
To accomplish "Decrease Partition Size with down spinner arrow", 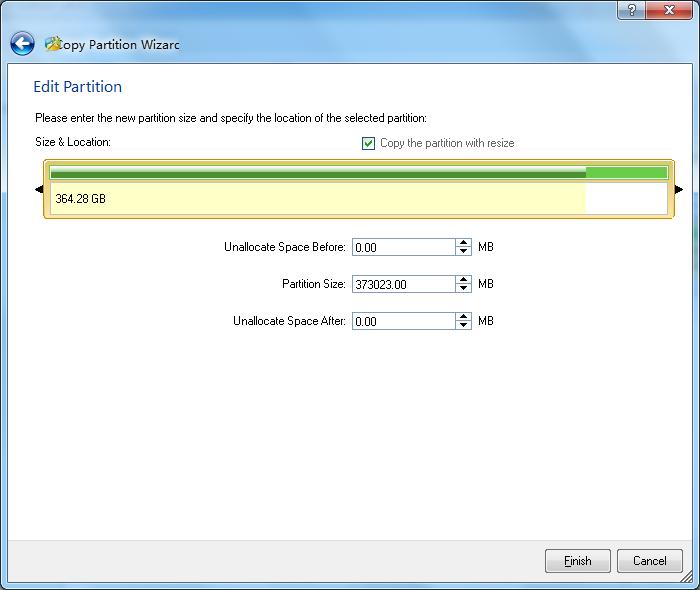I will click(x=463, y=289).
